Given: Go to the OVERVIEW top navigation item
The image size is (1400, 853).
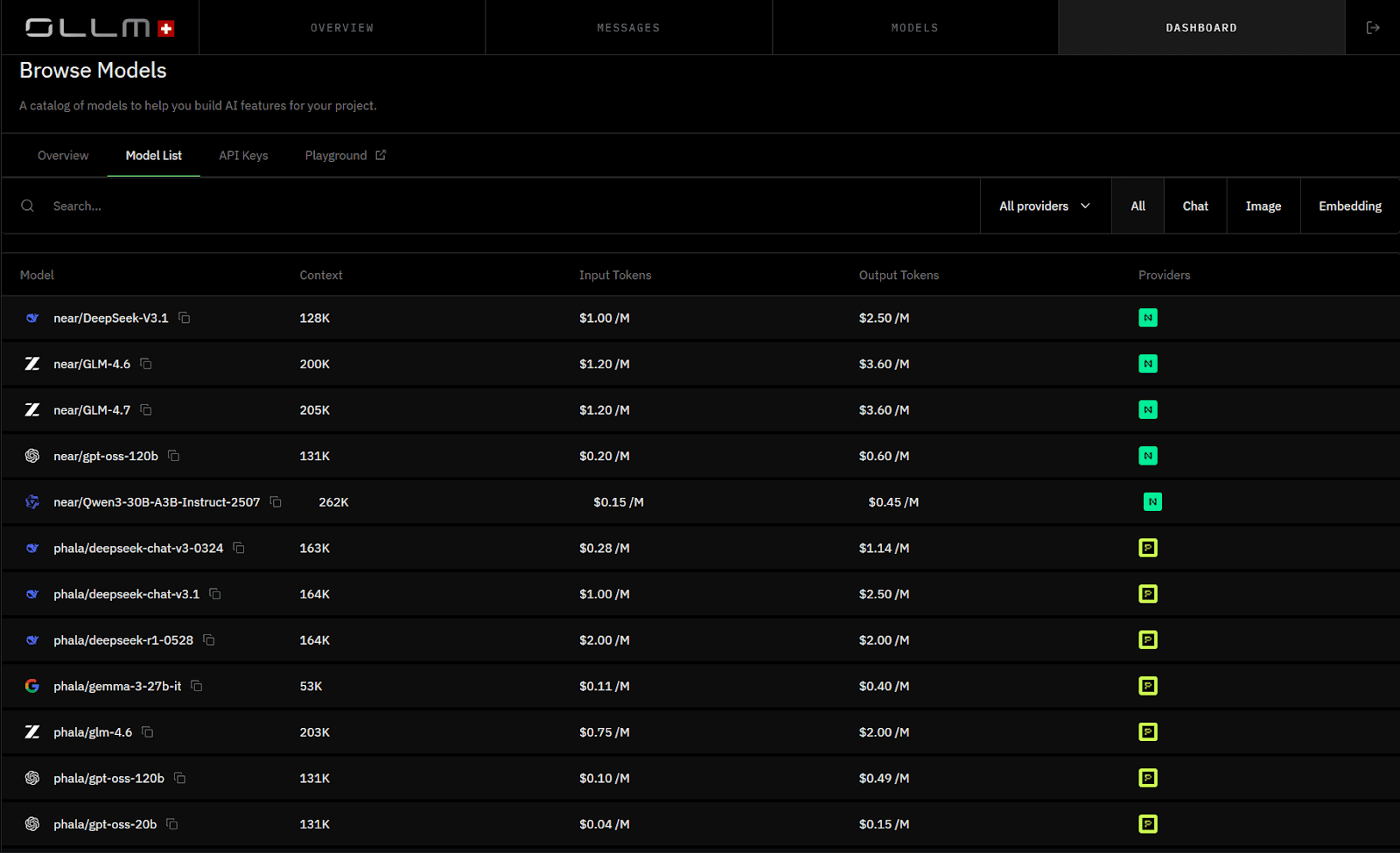Looking at the screenshot, I should coord(342,28).
